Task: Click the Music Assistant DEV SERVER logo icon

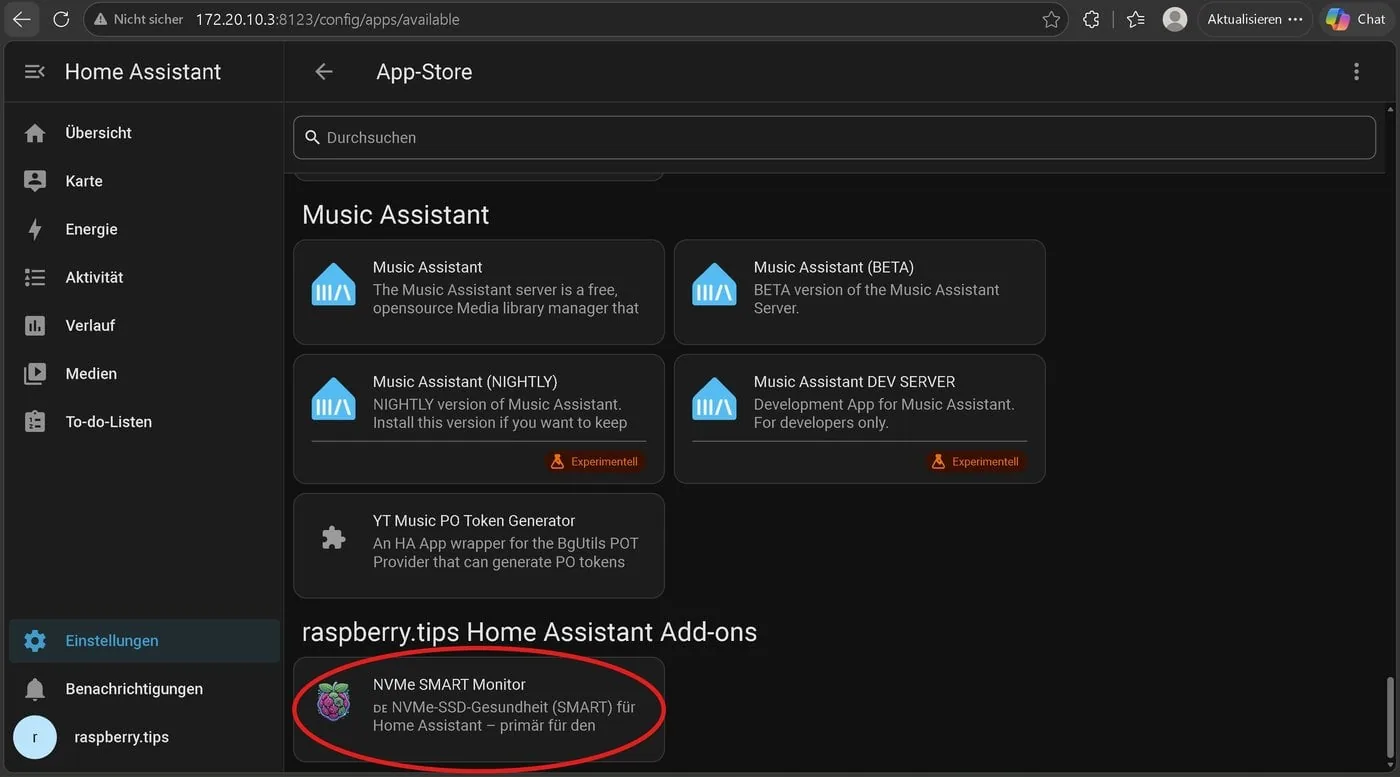Action: (x=714, y=399)
